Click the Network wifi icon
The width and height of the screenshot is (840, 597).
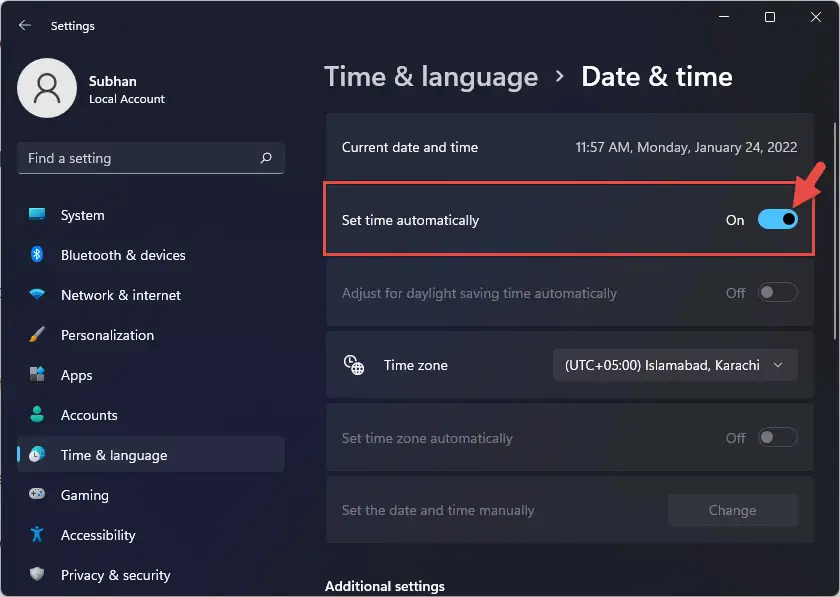(37, 294)
